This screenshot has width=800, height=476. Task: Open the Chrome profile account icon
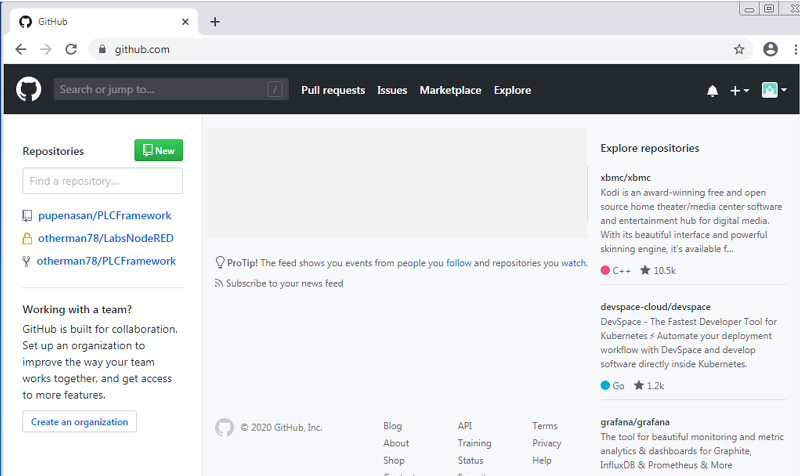pyautogui.click(x=770, y=49)
